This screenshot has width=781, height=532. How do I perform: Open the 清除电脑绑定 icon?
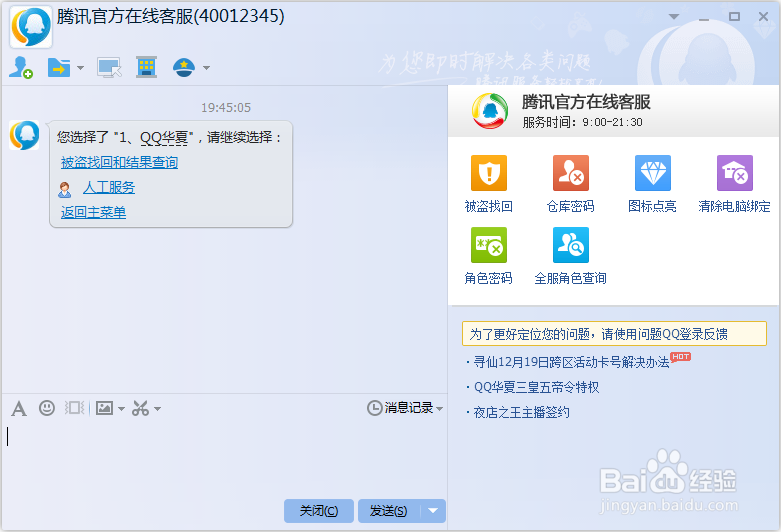(x=735, y=173)
